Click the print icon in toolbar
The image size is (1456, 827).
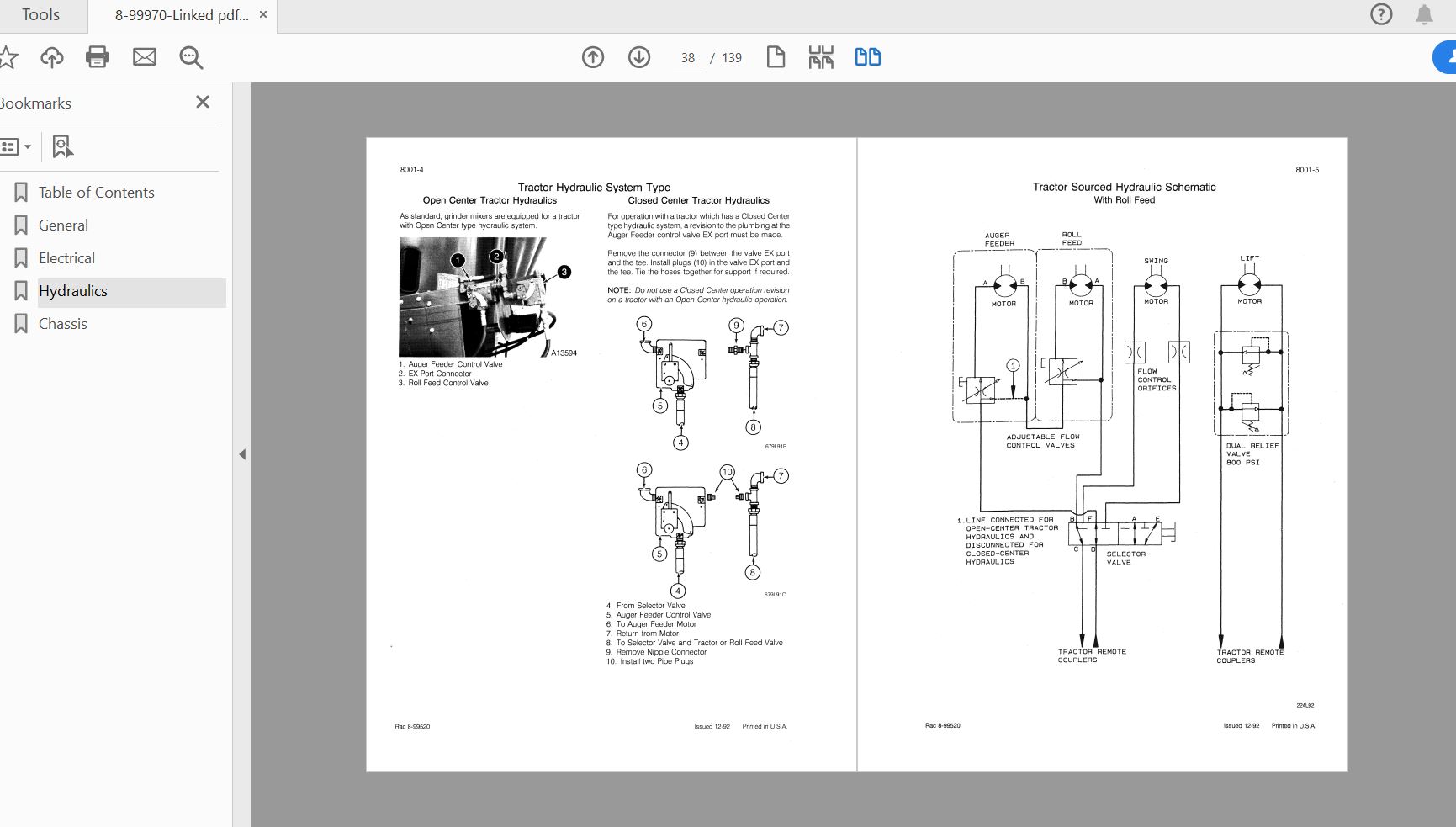(x=98, y=57)
